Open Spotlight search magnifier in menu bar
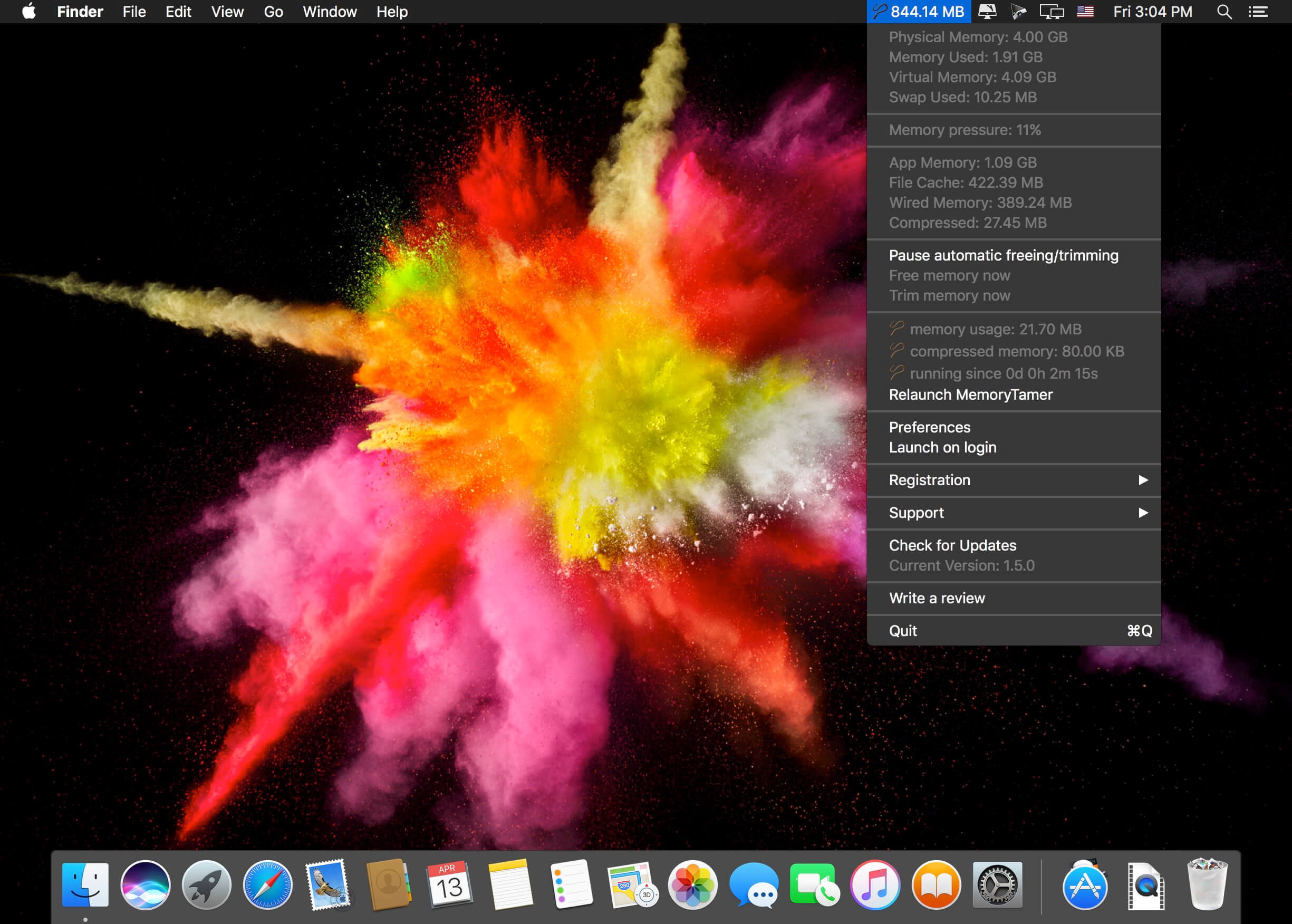Viewport: 1292px width, 924px height. 1224,12
